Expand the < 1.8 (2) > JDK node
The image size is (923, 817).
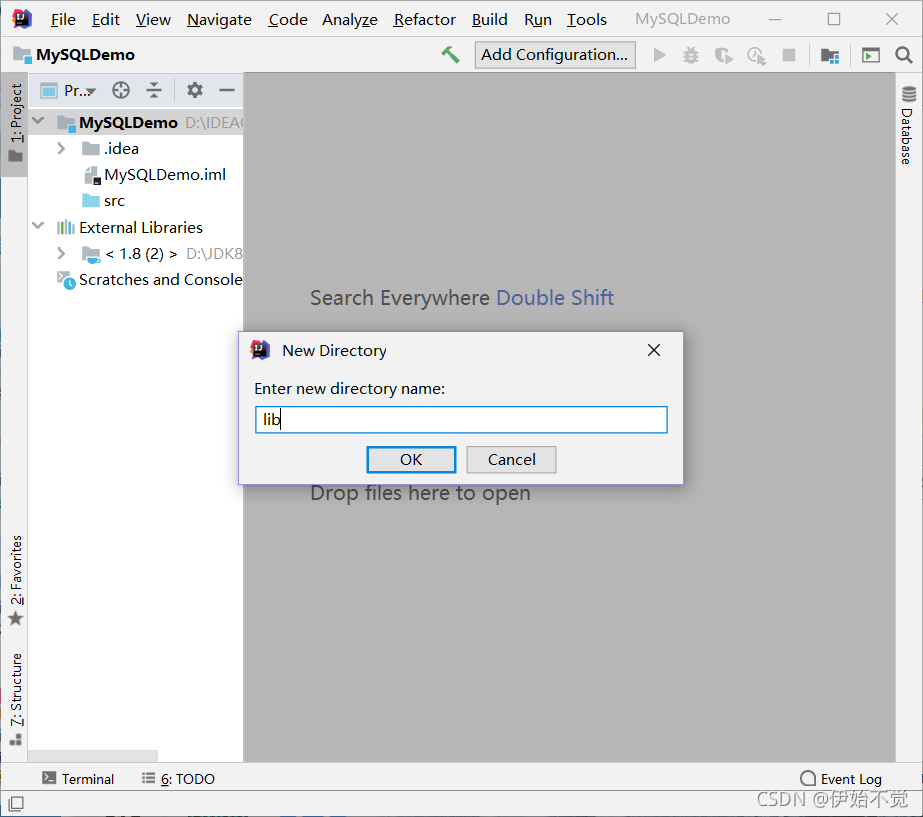click(61, 253)
